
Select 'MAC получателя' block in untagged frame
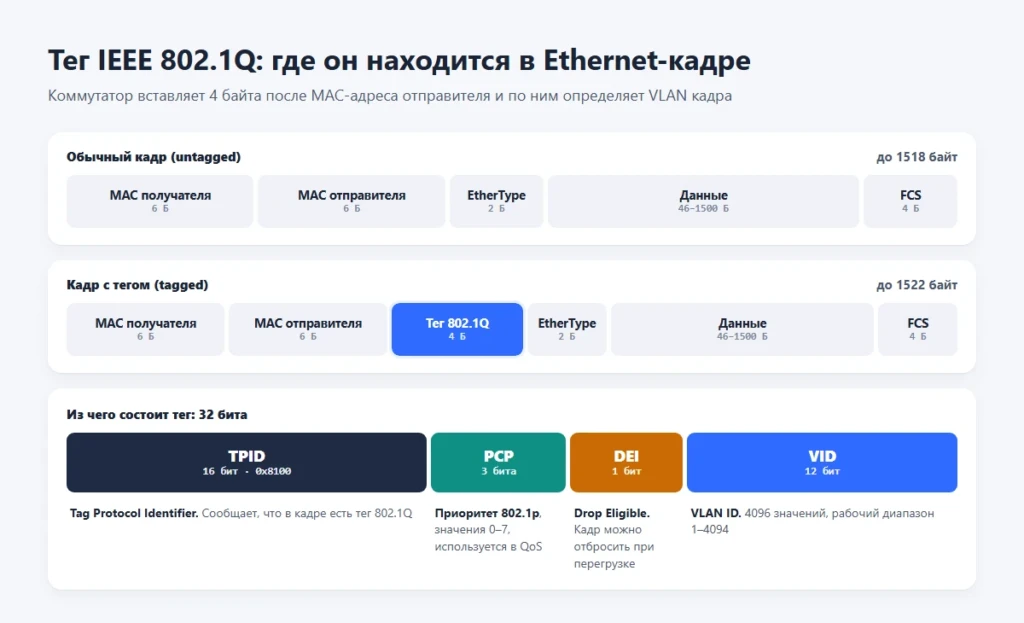(160, 201)
